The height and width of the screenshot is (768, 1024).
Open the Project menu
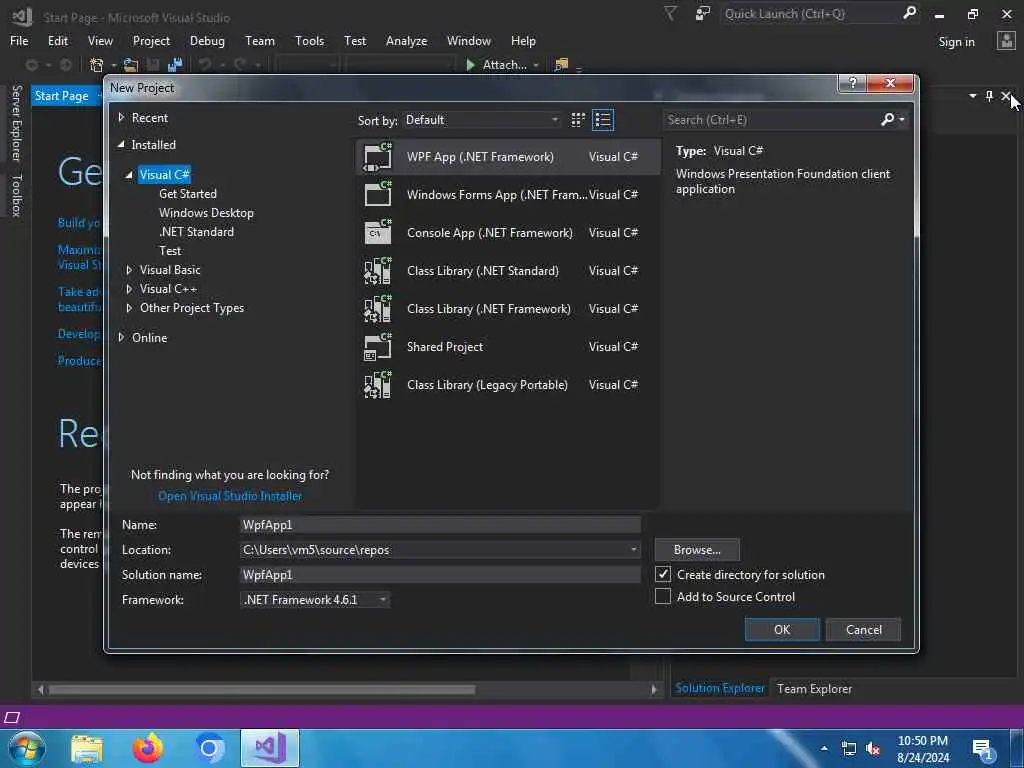click(x=151, y=40)
